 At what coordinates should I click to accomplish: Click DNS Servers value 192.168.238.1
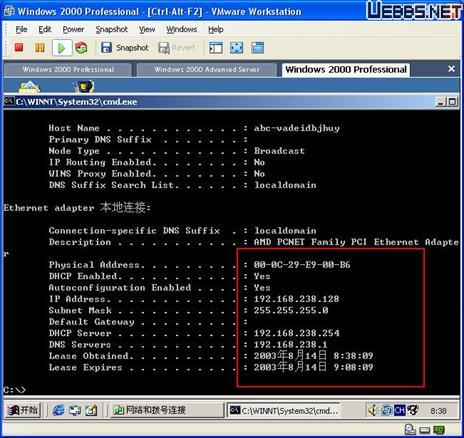[x=291, y=344]
